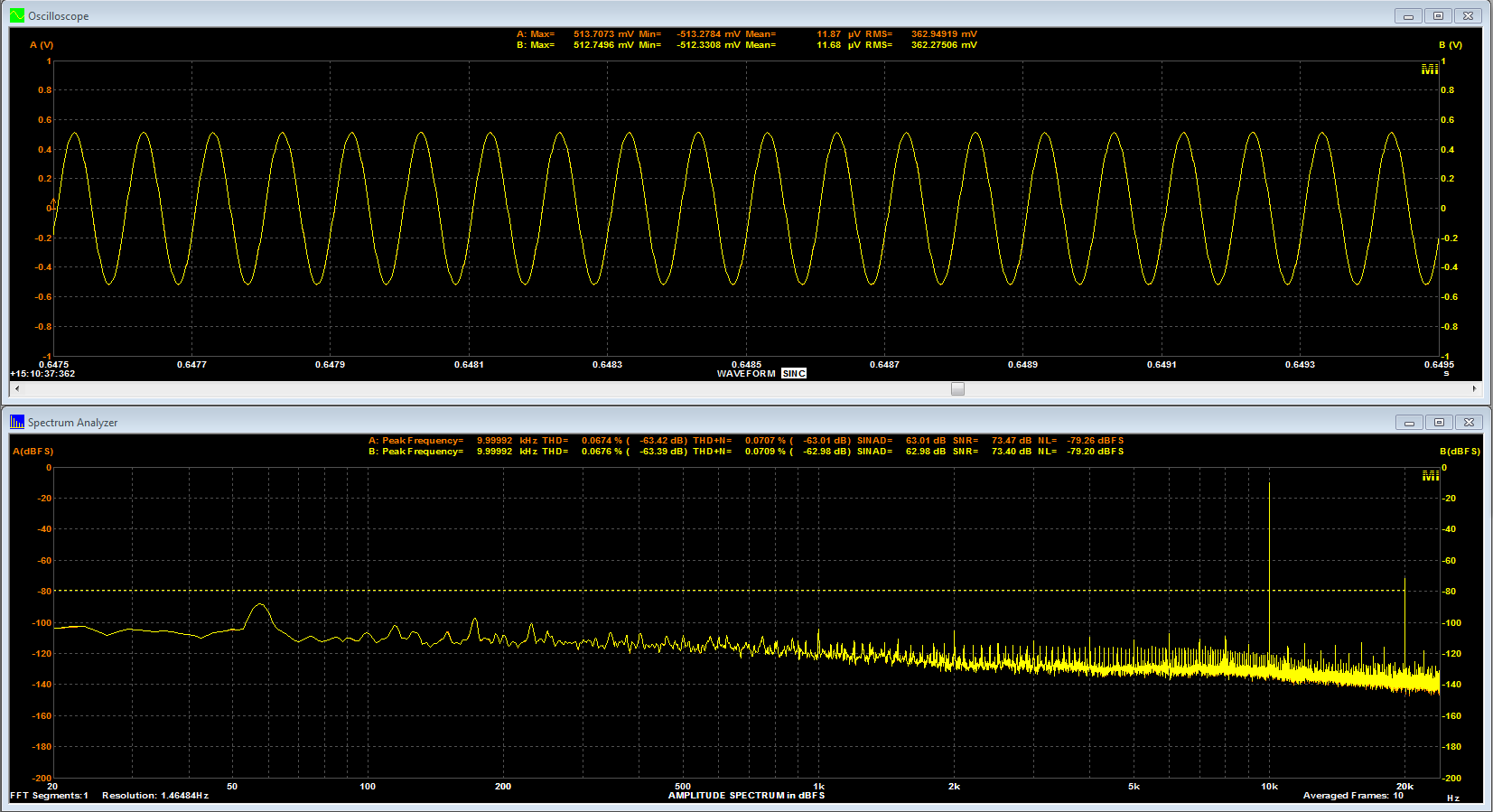Viewport: 1493px width, 812px height.
Task: Click channel A THD value 0.0674 %
Action: [602, 441]
